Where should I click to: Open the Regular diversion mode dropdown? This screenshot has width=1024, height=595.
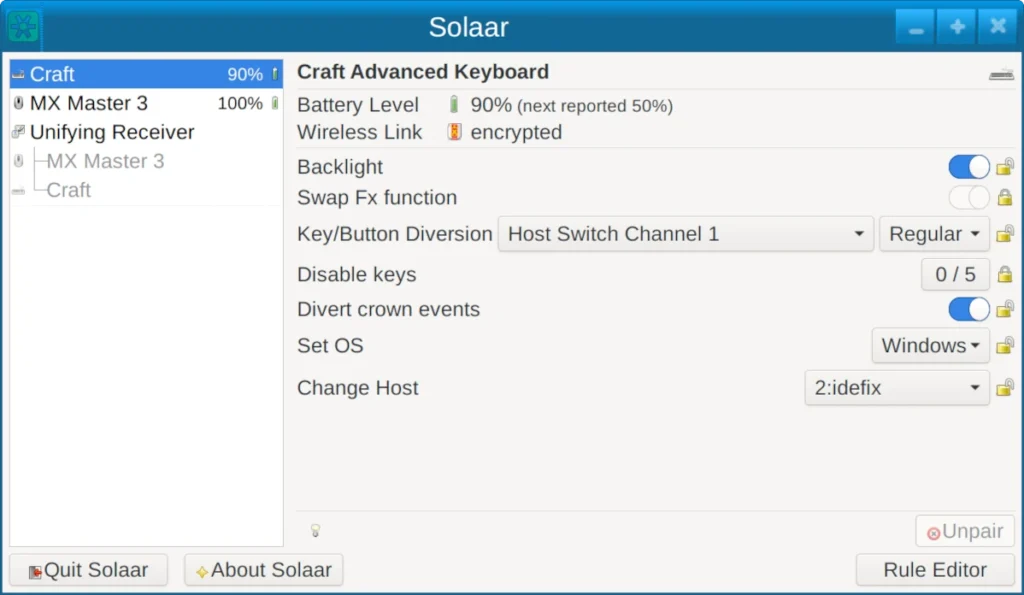(934, 234)
